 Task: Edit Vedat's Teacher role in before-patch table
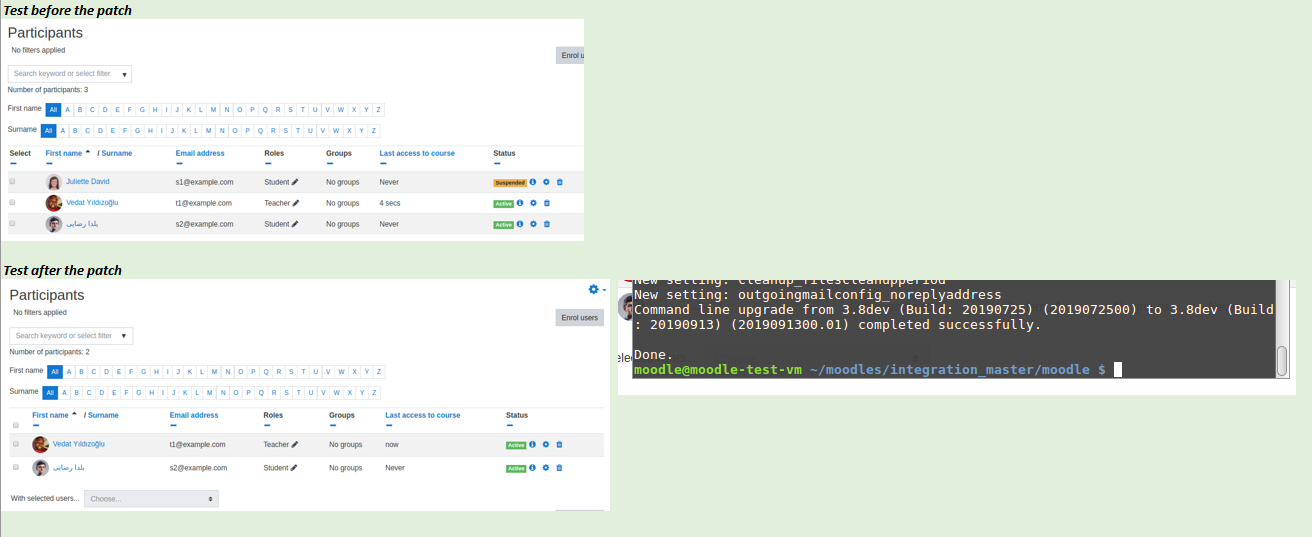[296, 203]
